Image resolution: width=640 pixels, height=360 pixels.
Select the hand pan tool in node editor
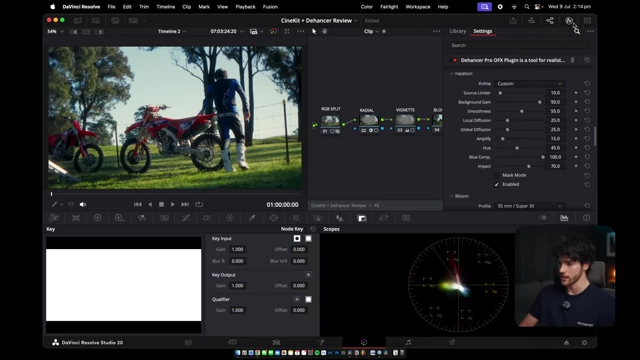point(324,31)
